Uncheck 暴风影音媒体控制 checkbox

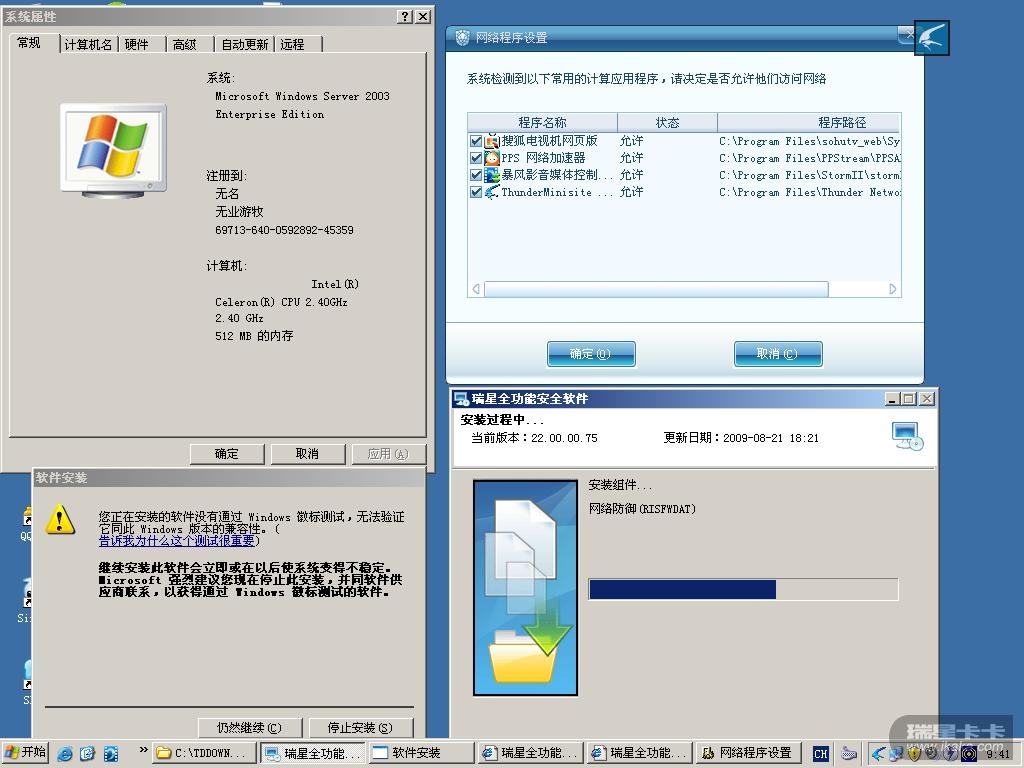(476, 175)
